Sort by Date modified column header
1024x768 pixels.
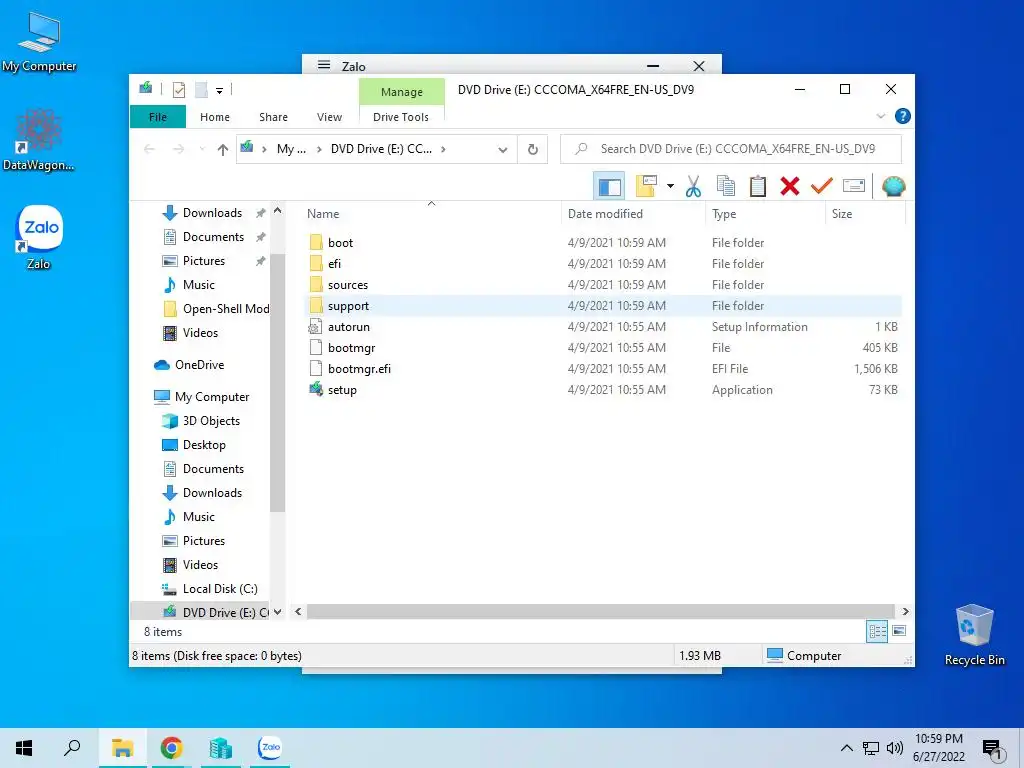coord(633,214)
